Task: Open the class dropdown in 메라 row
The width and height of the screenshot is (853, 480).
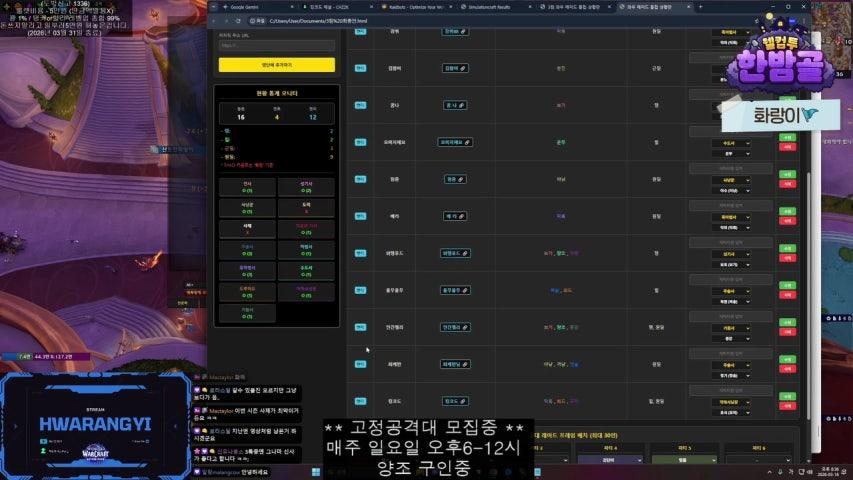Action: tap(731, 217)
